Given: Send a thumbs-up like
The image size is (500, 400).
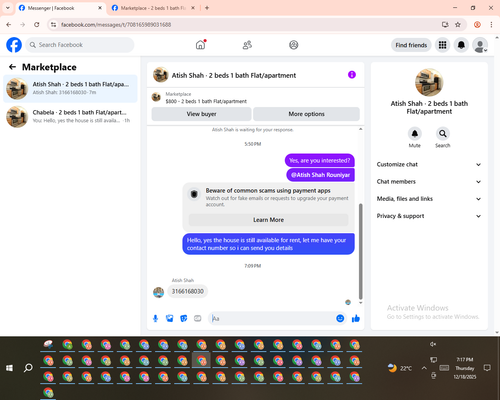Looking at the screenshot, I should pyautogui.click(x=356, y=318).
